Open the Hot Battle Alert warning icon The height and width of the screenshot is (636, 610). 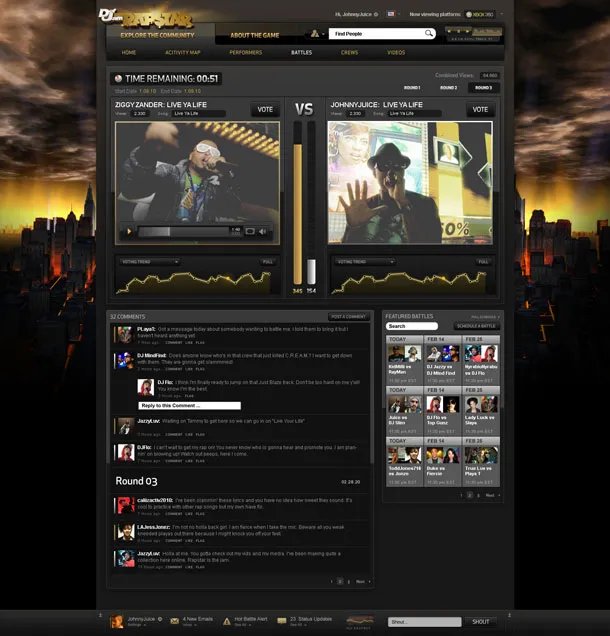click(226, 622)
